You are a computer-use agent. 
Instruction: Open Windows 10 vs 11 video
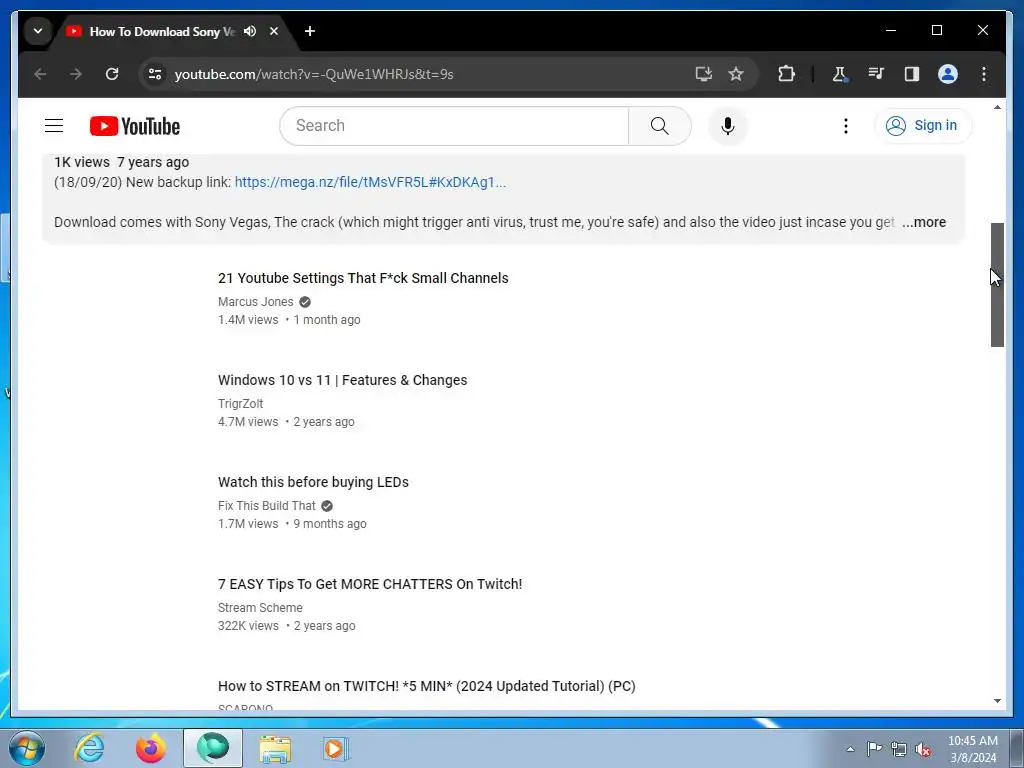pyautogui.click(x=342, y=380)
